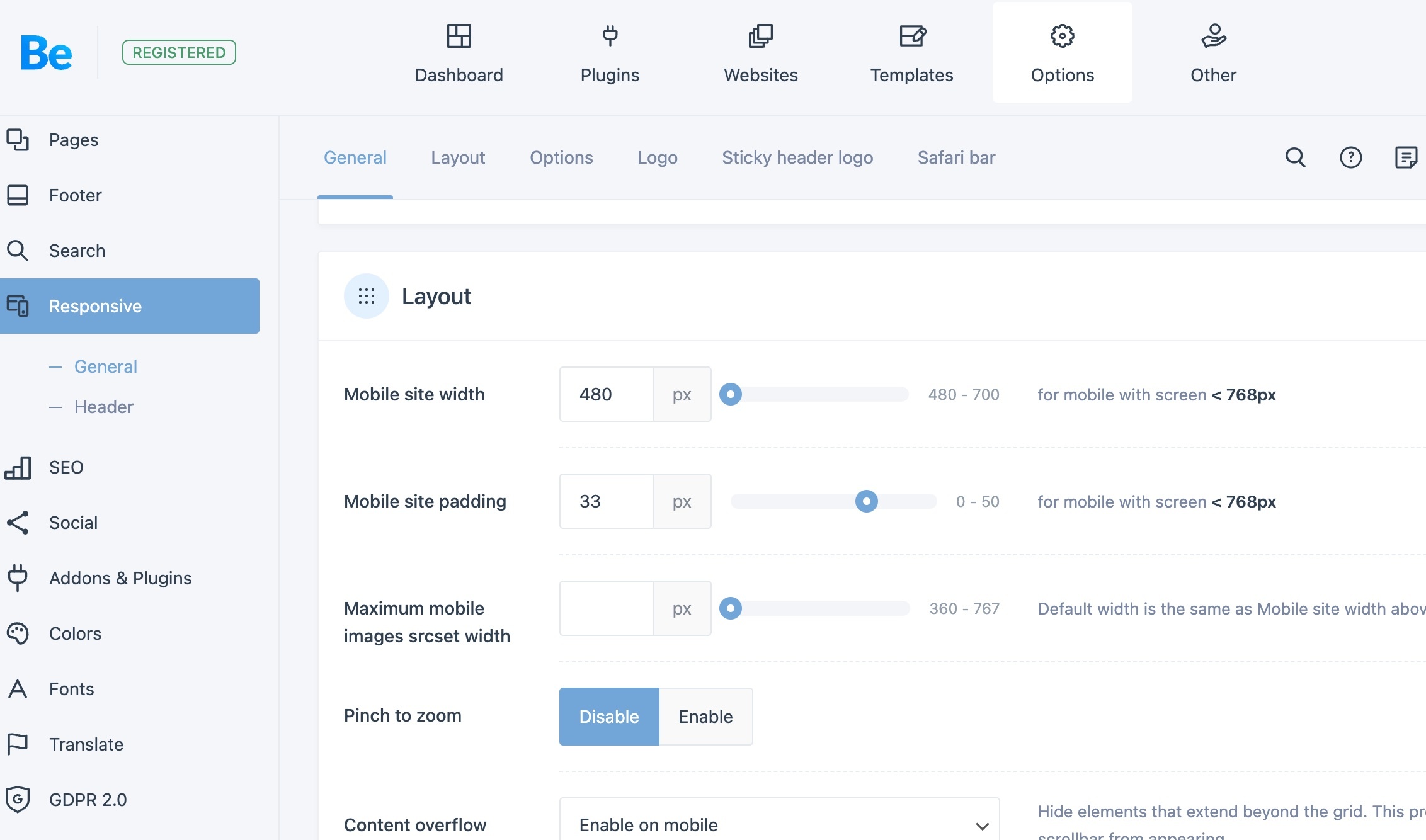Screen dimensions: 1426x840
Task: Click the Mobile site width input field
Action: coord(606,394)
